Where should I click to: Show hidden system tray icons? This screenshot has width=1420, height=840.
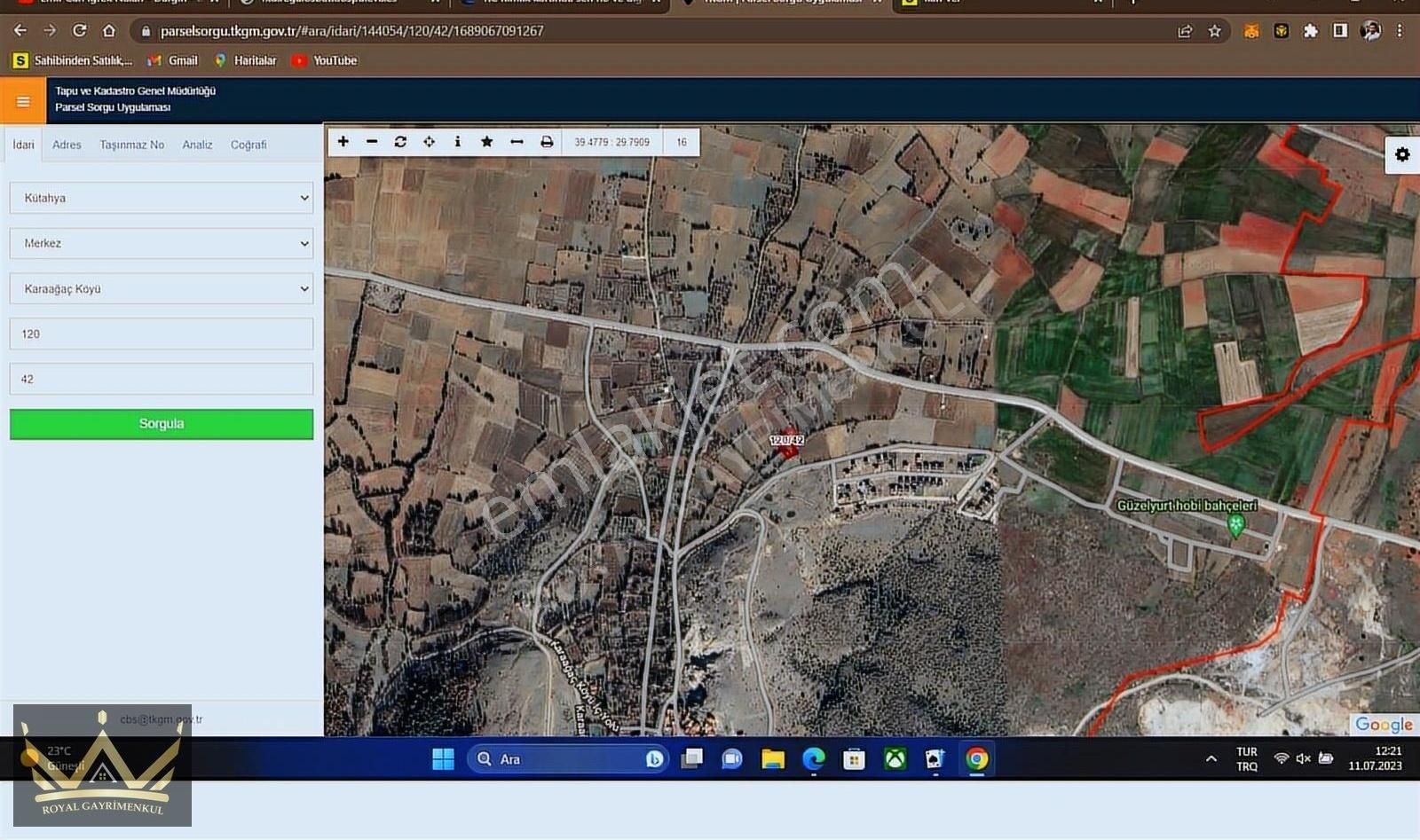coord(1211,759)
